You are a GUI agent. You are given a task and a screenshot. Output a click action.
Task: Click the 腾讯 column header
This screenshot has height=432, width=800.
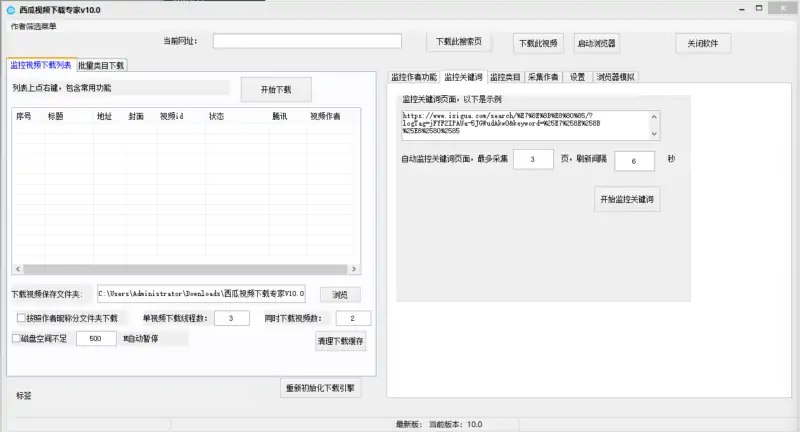point(288,116)
